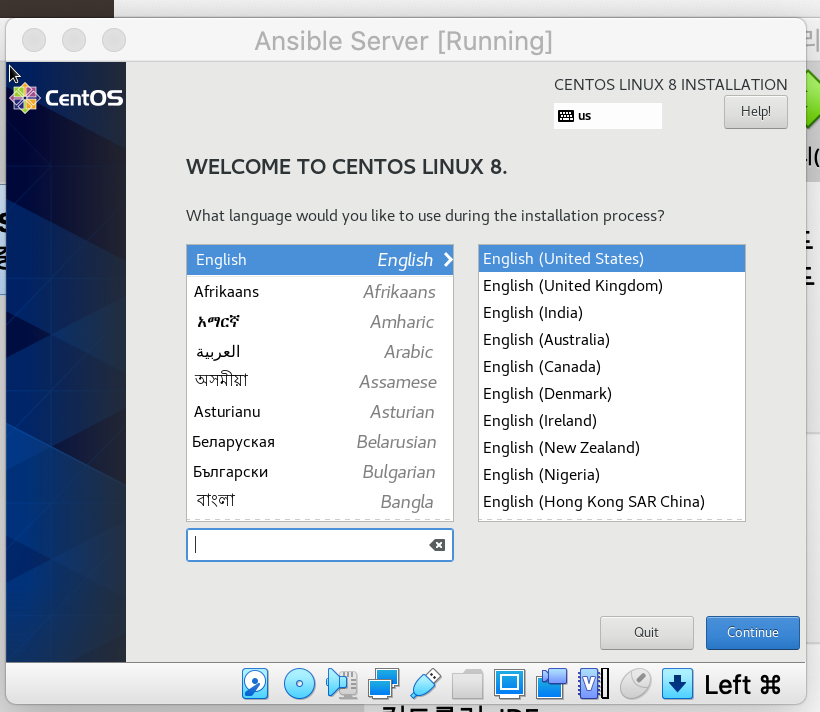Choose English (India) locale
This screenshot has width=820, height=712.
[x=612, y=312]
